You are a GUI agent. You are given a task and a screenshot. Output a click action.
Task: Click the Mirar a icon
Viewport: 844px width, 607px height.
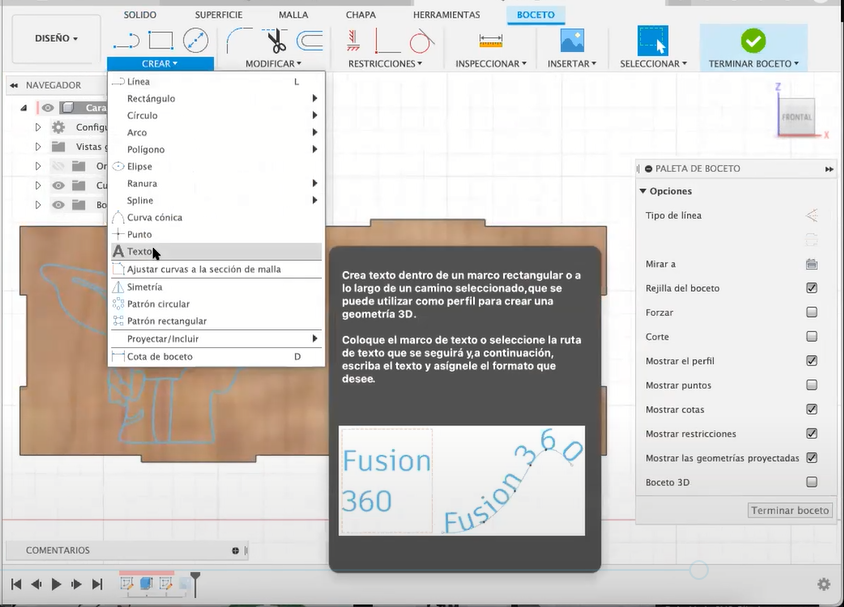coord(812,264)
